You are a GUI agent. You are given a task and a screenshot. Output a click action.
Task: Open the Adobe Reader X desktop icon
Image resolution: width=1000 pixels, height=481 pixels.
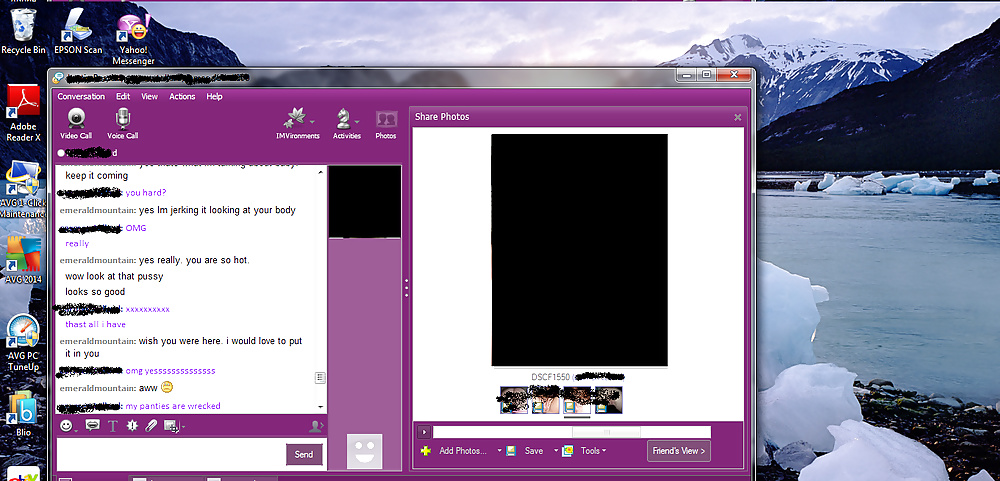pyautogui.click(x=23, y=111)
